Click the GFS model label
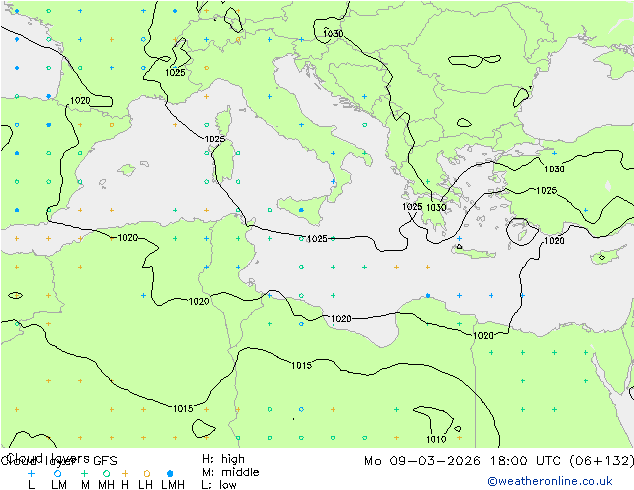Viewport: 634px width, 490px height. [105, 461]
